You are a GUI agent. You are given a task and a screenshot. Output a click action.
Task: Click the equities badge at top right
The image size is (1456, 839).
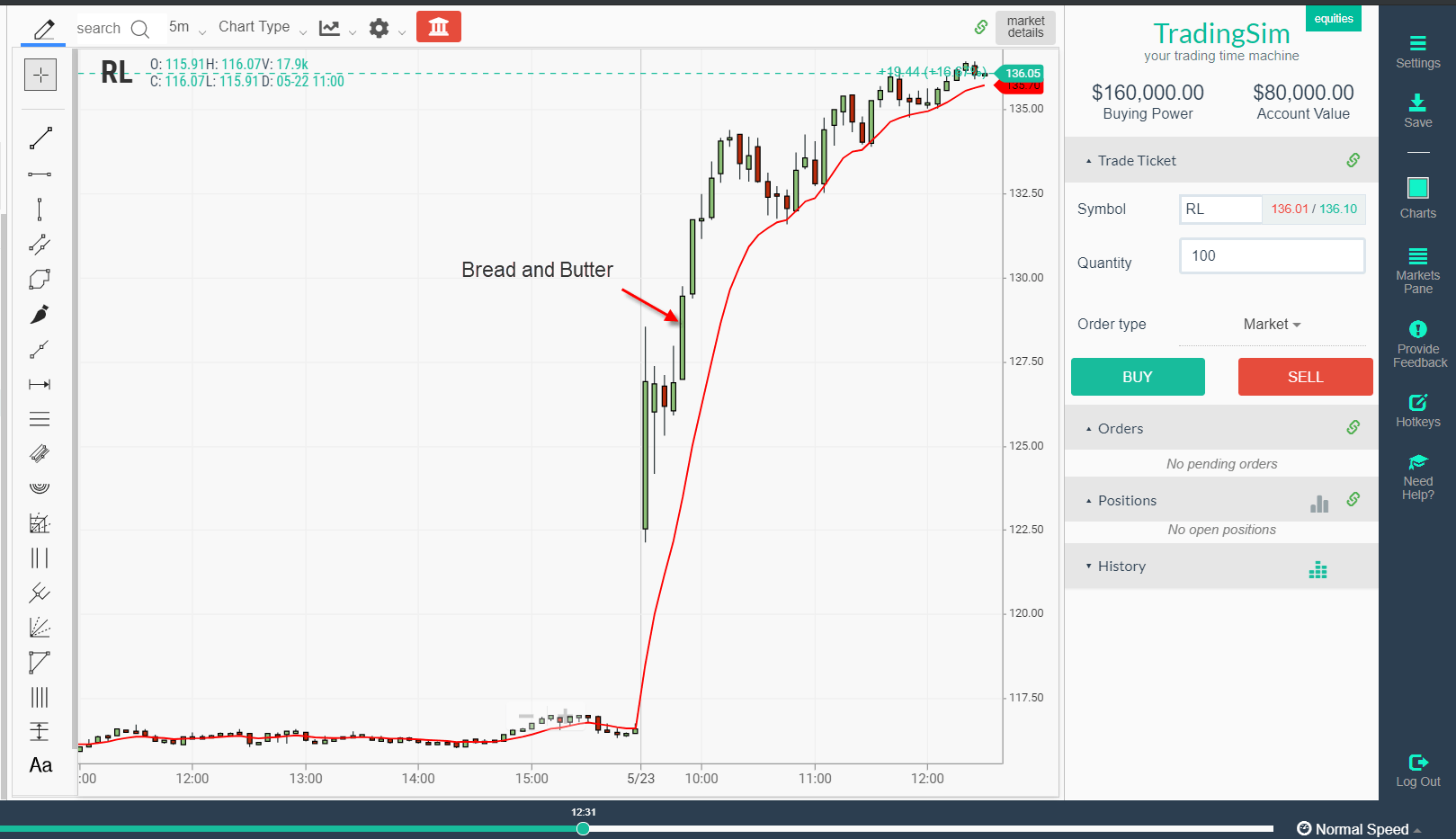[x=1333, y=18]
